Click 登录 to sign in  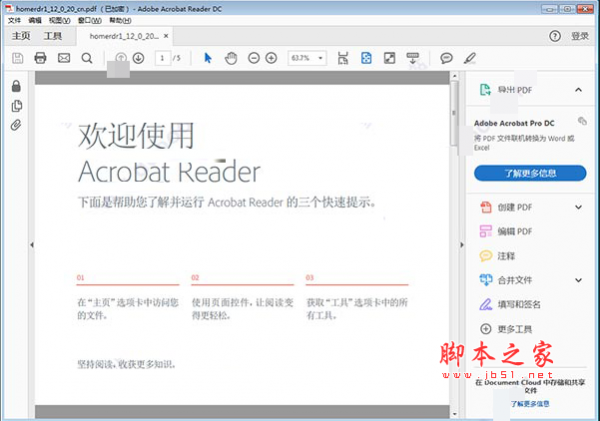click(579, 36)
